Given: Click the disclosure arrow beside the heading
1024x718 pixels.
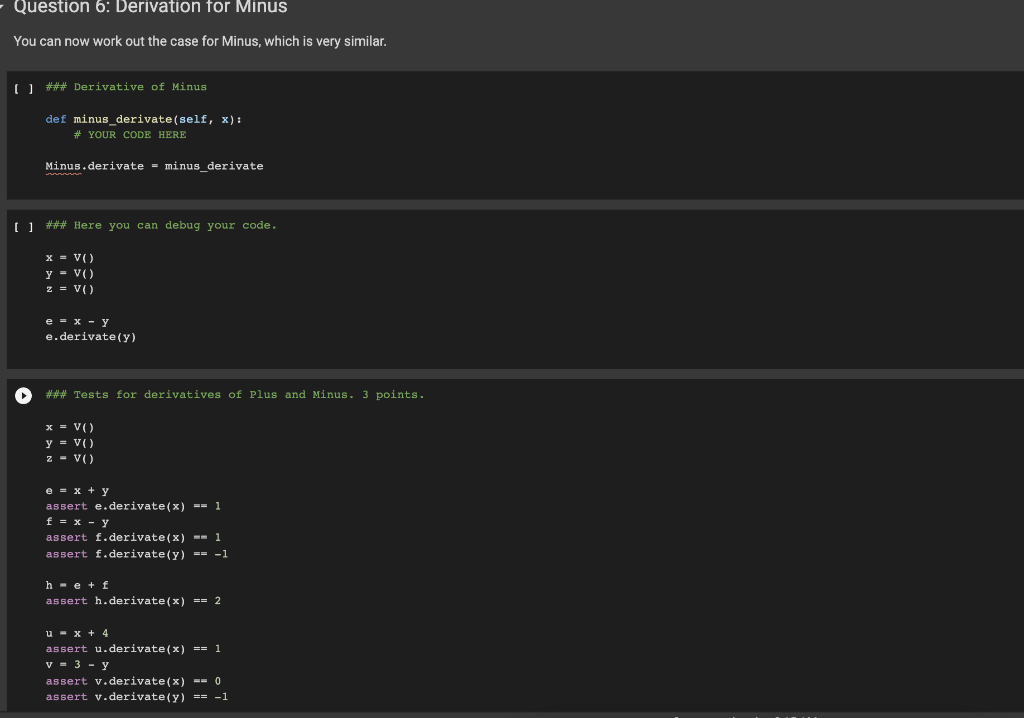Looking at the screenshot, I should [x=6, y=8].
